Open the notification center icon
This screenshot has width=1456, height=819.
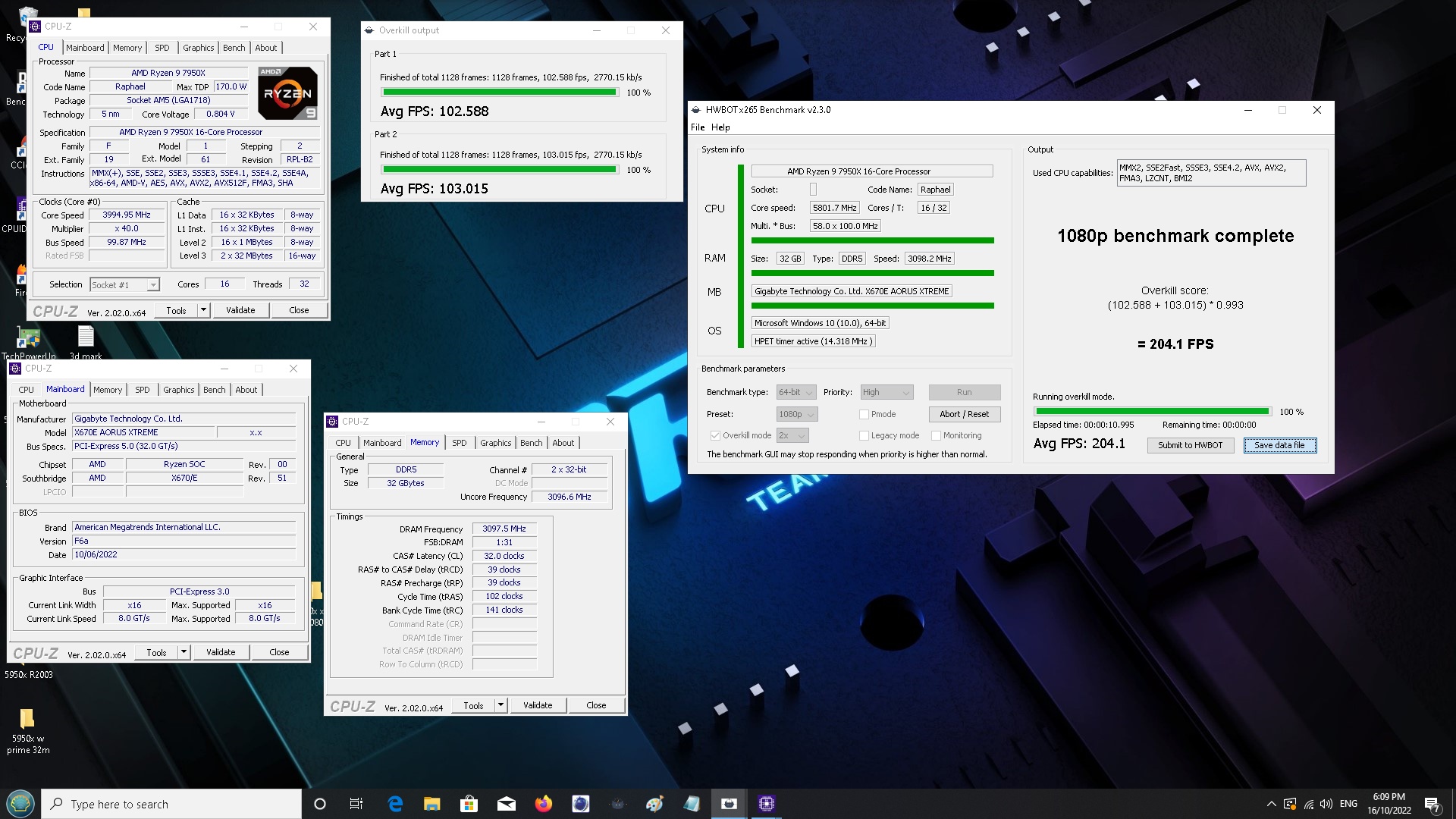tap(1432, 804)
